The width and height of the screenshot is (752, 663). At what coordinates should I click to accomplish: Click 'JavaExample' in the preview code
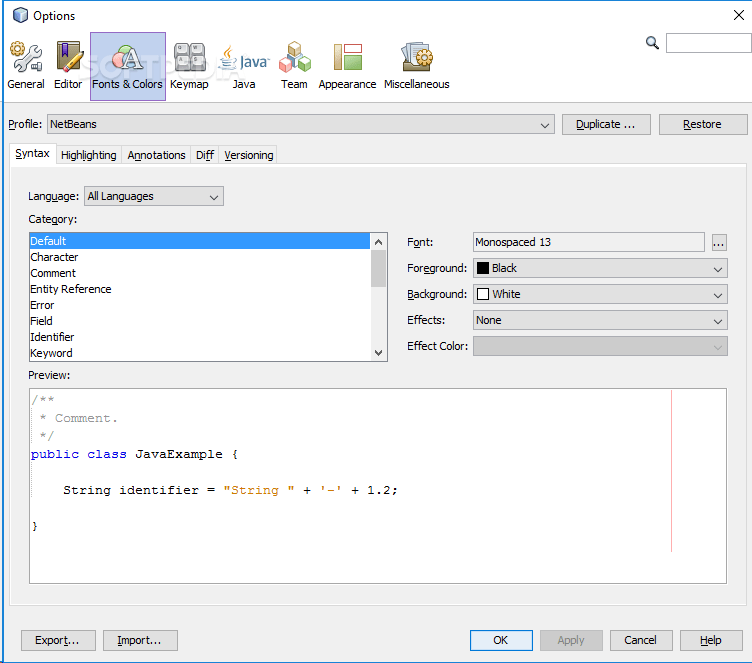(x=179, y=454)
